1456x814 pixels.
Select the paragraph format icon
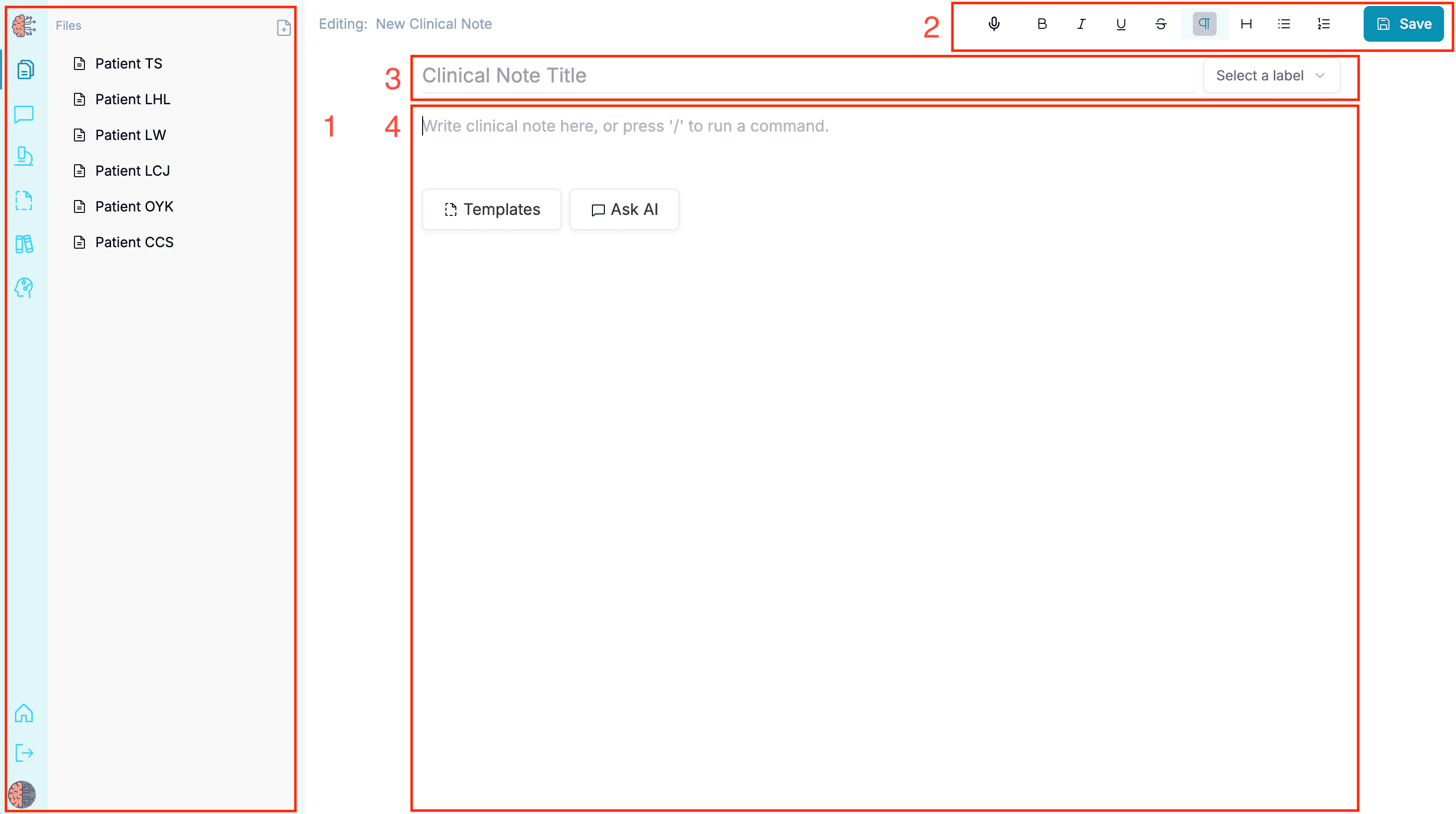1204,24
